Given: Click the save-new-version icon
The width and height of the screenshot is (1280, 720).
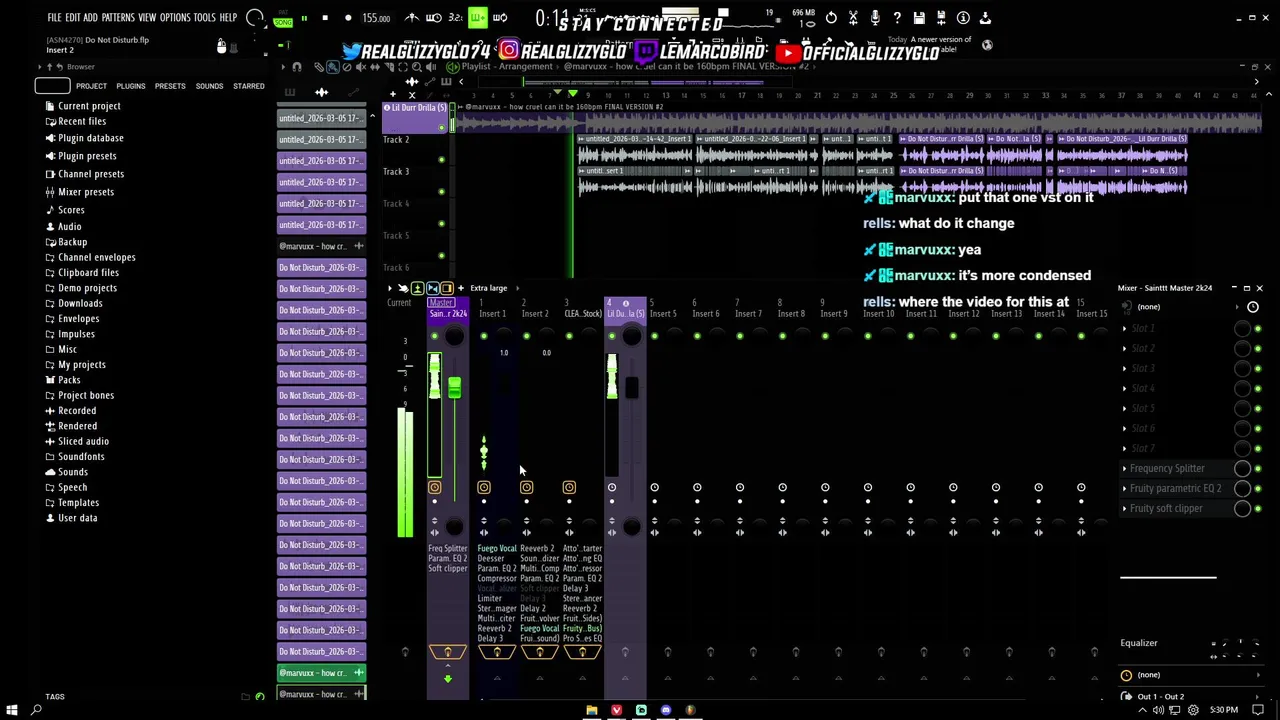Looking at the screenshot, I should pos(941,18).
